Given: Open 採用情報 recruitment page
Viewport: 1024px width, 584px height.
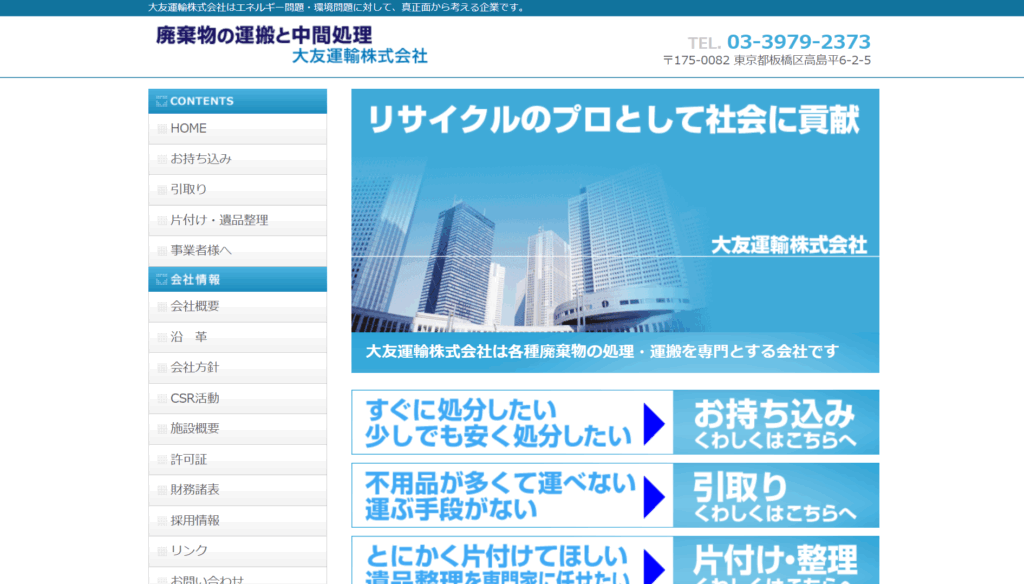Looking at the screenshot, I should 195,521.
